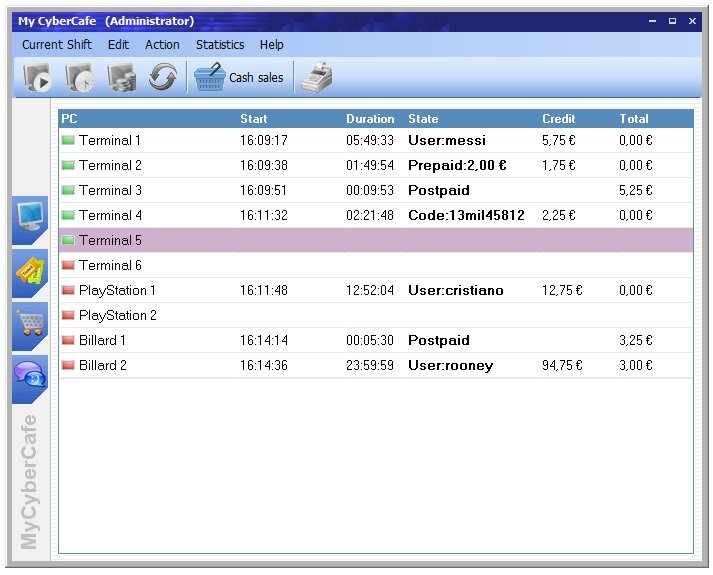Click the start session toolbar icon

(x=38, y=77)
